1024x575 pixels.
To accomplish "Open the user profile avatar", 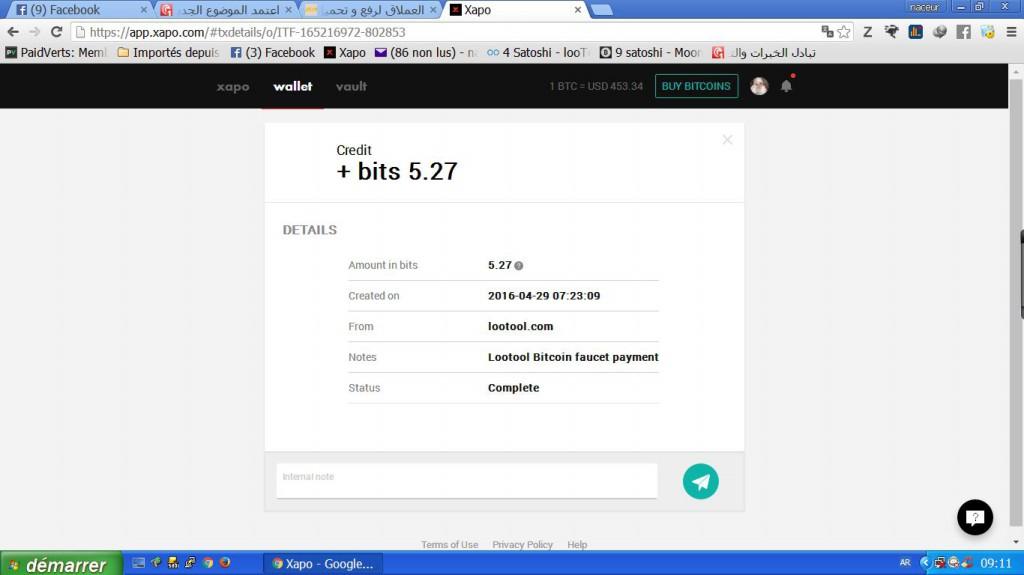I will (x=759, y=86).
